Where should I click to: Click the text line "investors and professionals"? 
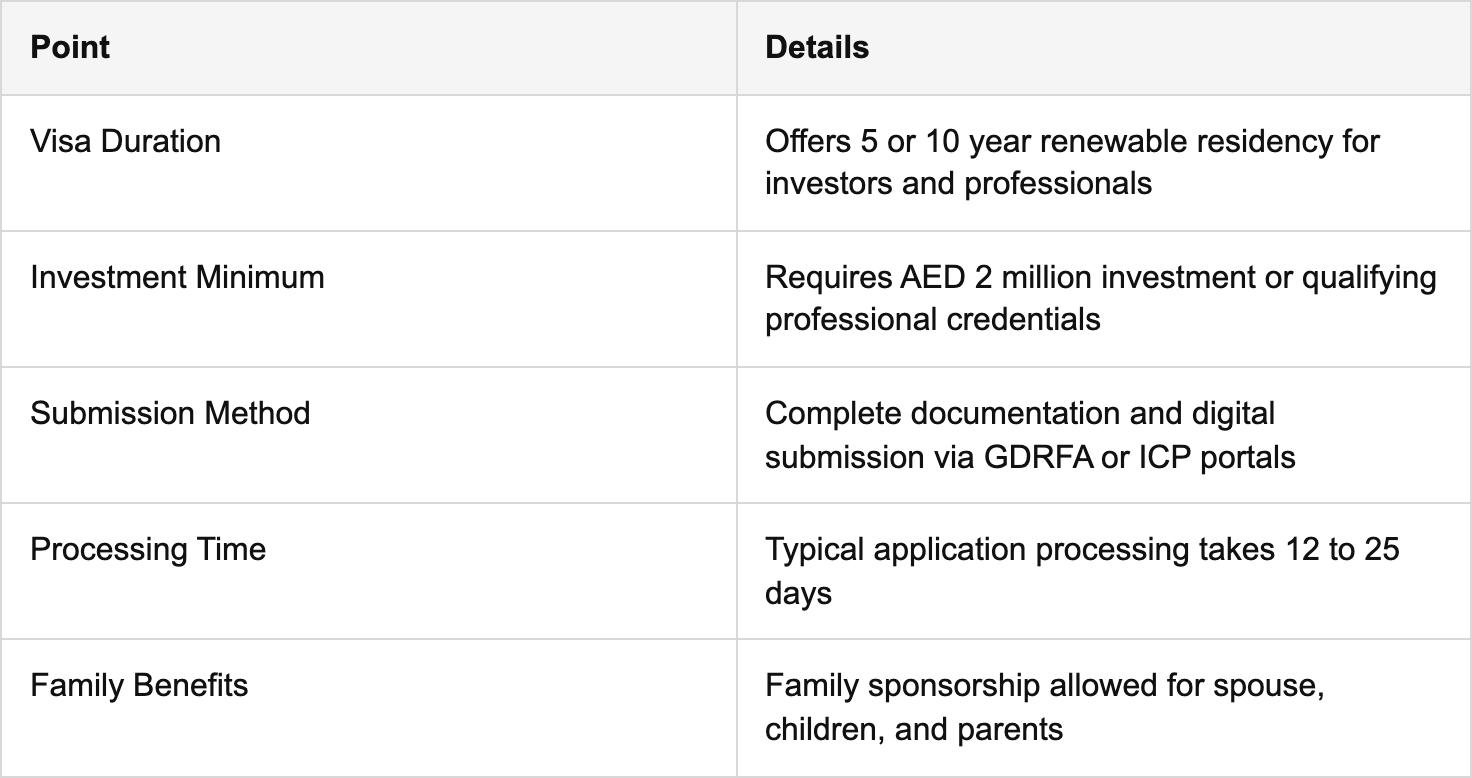click(958, 184)
